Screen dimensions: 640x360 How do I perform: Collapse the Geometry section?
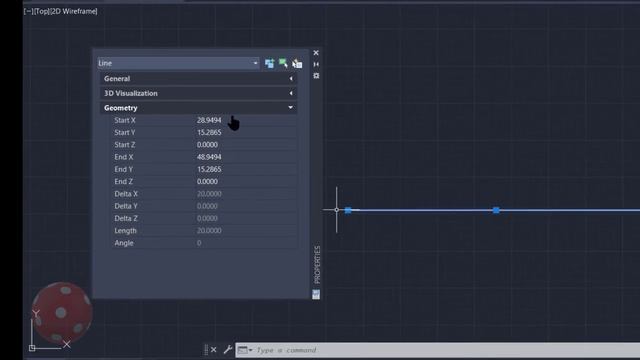(198, 108)
